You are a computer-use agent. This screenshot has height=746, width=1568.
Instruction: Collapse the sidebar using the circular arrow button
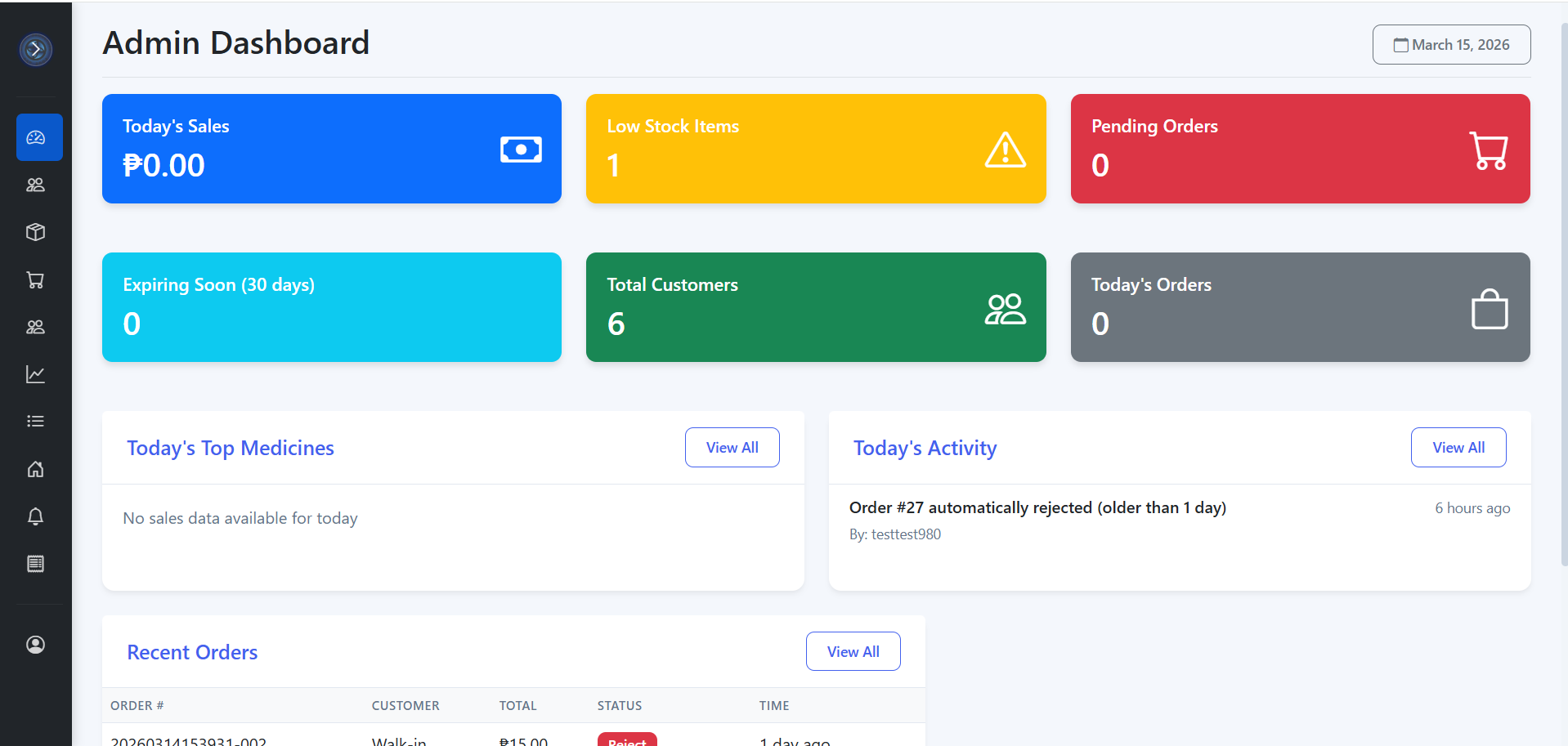pyautogui.click(x=35, y=49)
